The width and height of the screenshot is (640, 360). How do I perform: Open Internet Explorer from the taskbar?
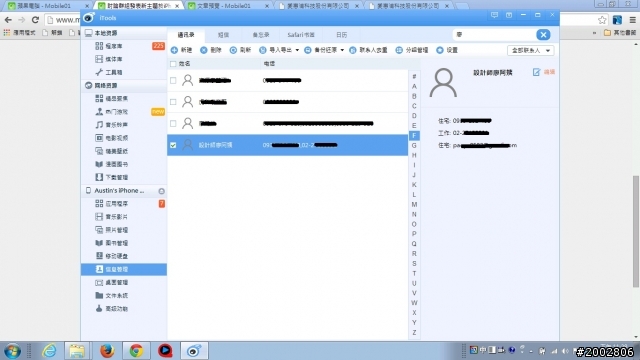pyautogui.click(x=49, y=351)
